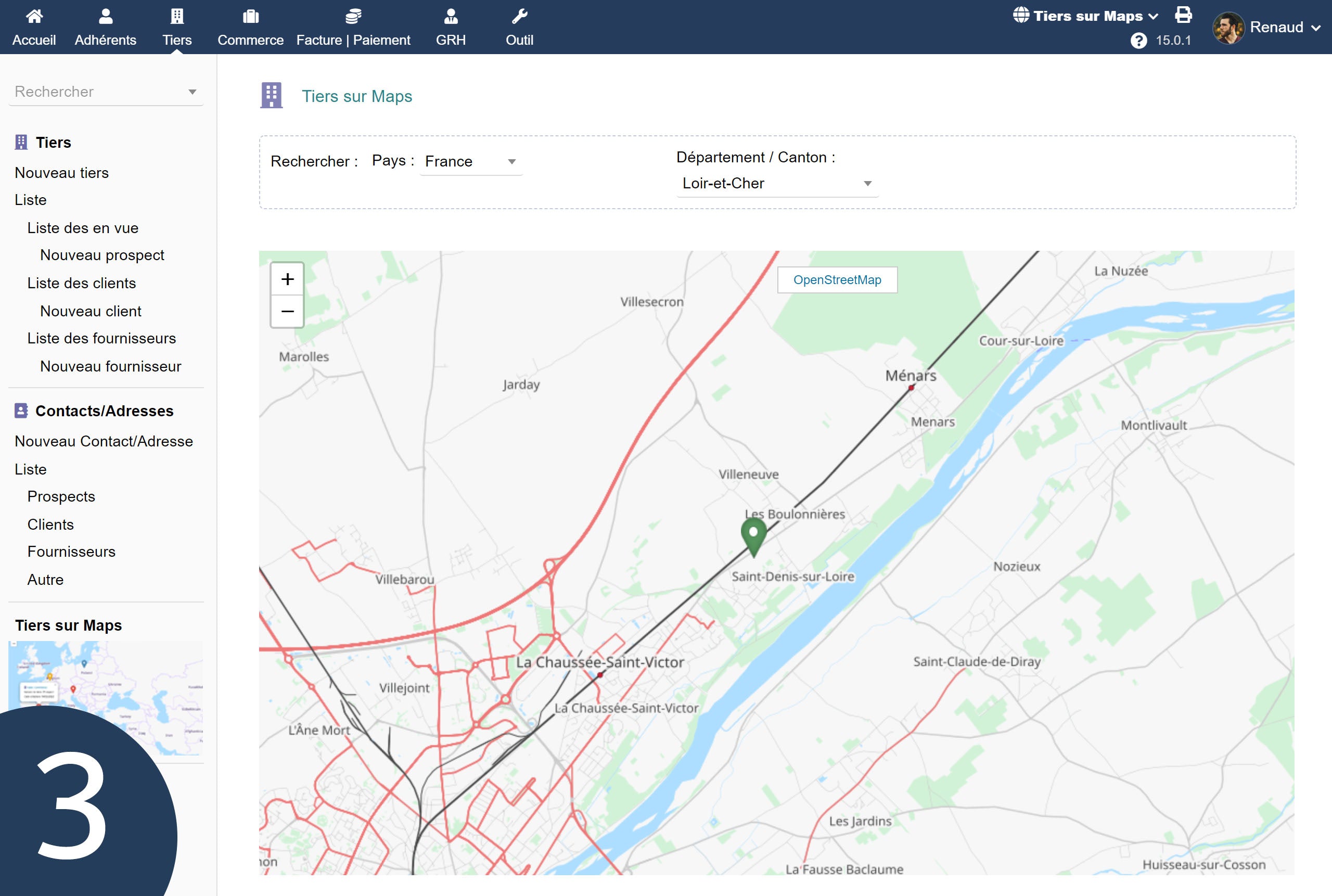Open Nouveau tiers in sidebar
This screenshot has height=896, width=1332.
pos(62,173)
